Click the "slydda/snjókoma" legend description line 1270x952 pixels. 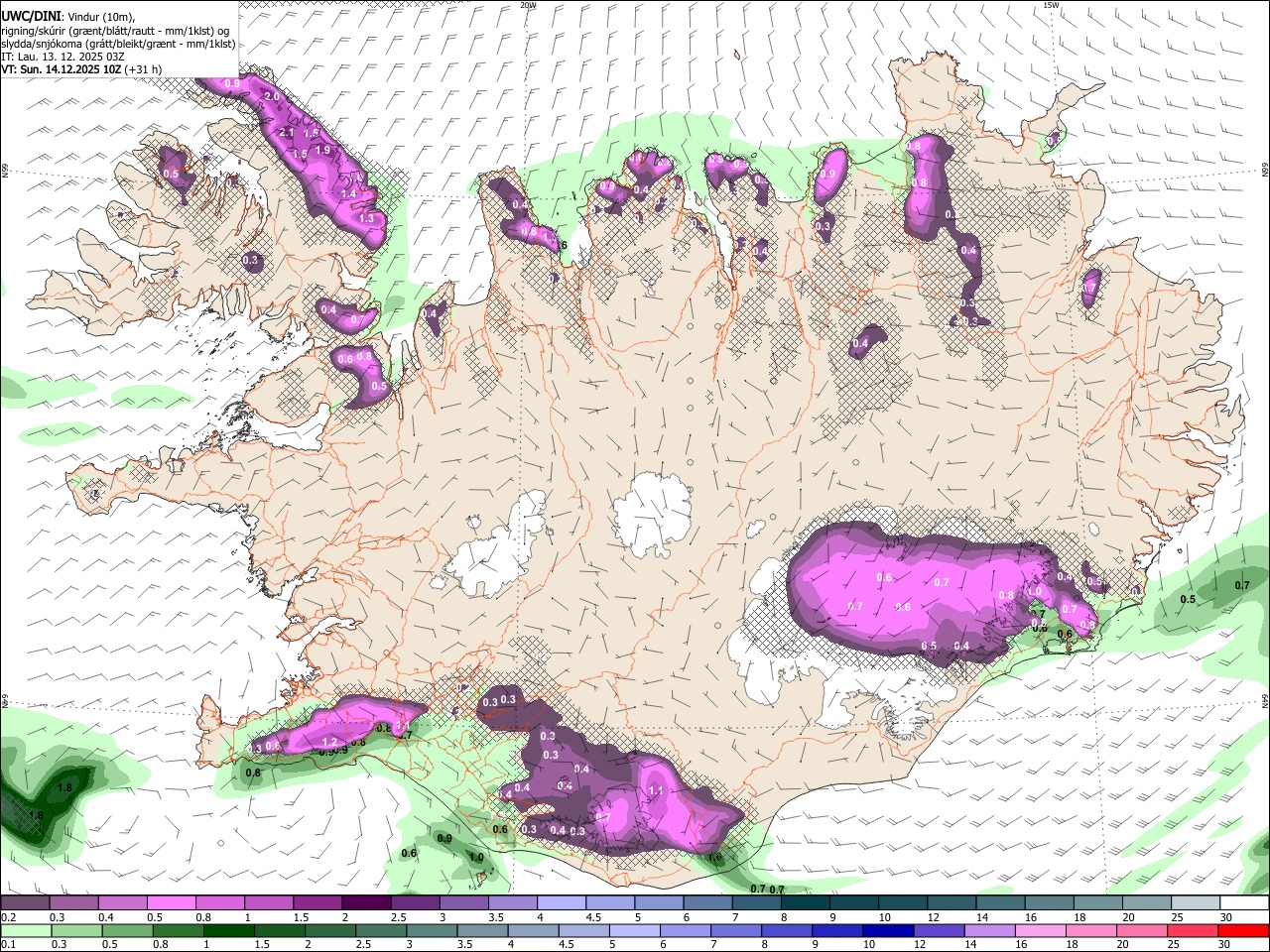click(118, 44)
